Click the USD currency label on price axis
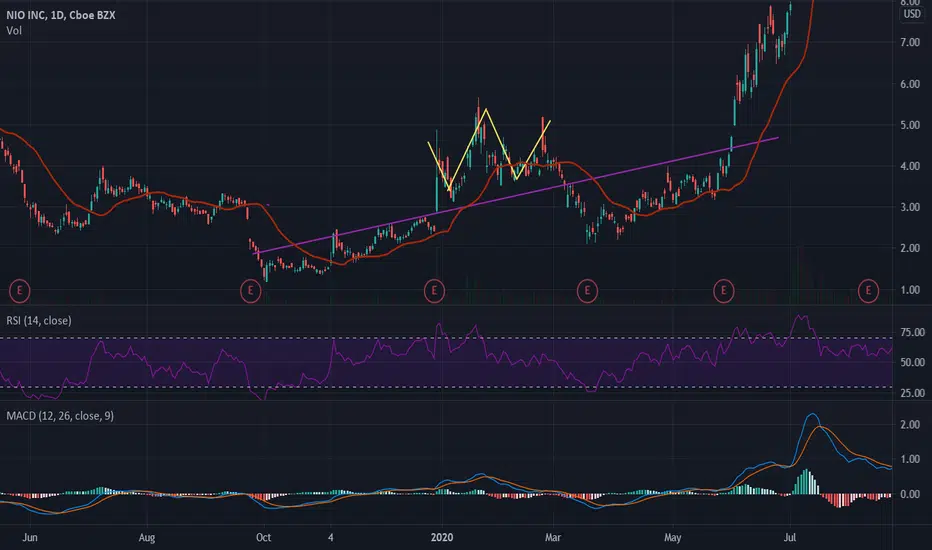The image size is (932, 550). 912,14
